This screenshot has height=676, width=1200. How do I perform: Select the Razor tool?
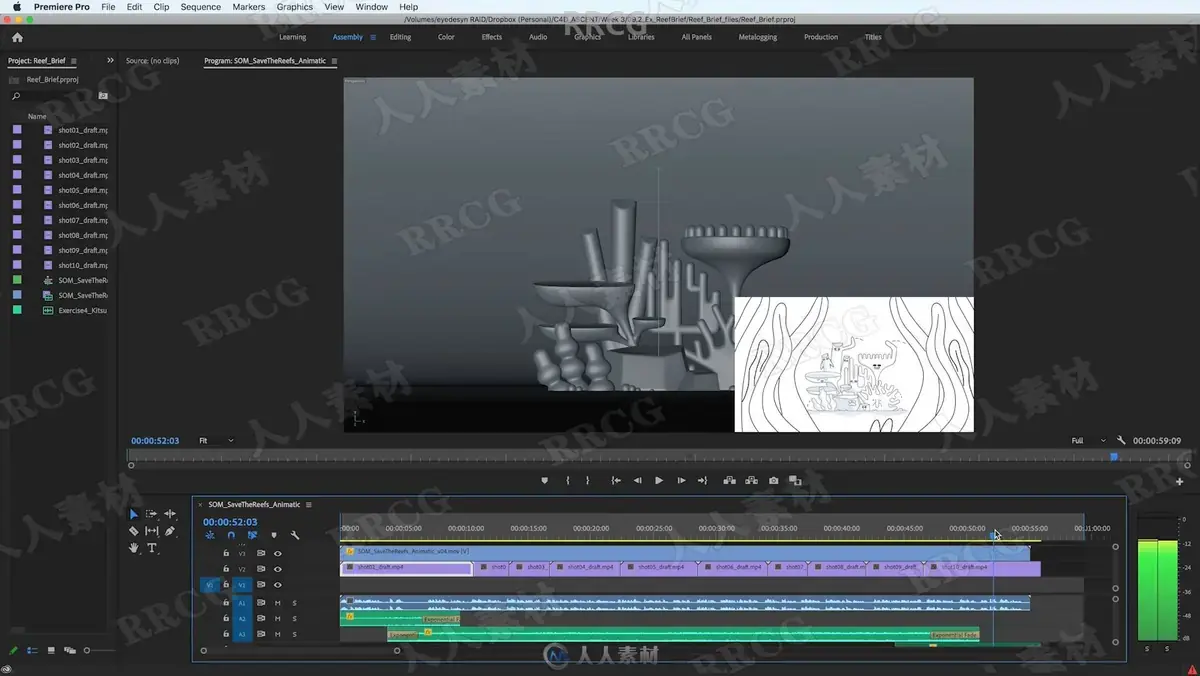pyautogui.click(x=134, y=531)
